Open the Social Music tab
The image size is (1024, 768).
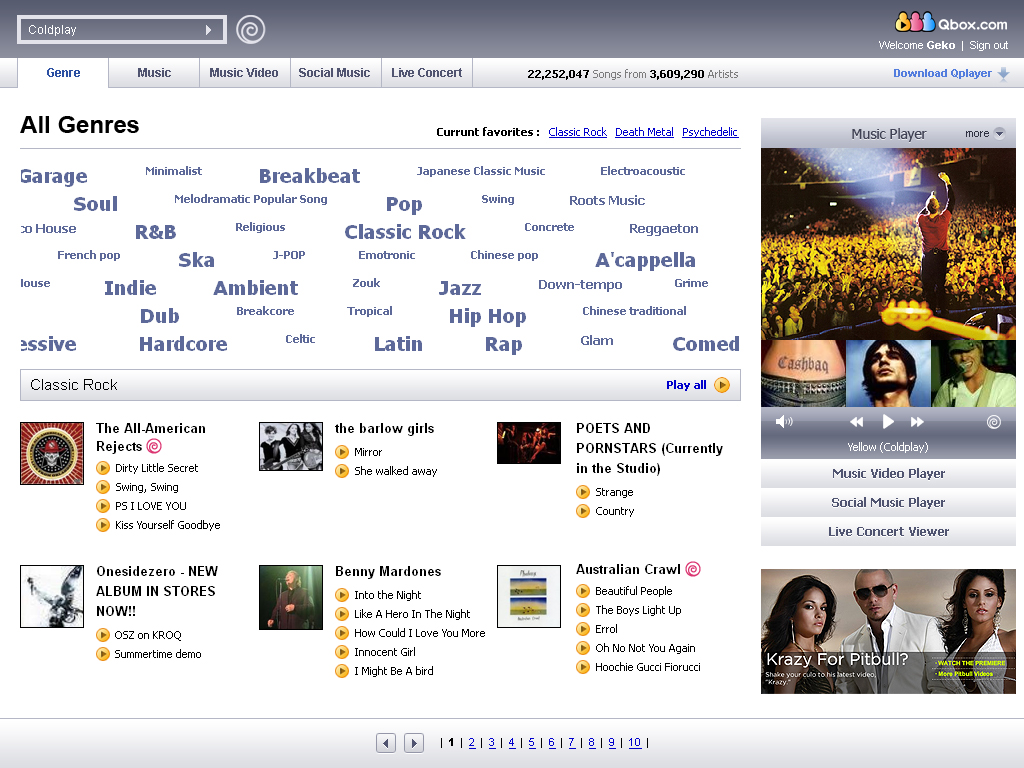pos(334,72)
